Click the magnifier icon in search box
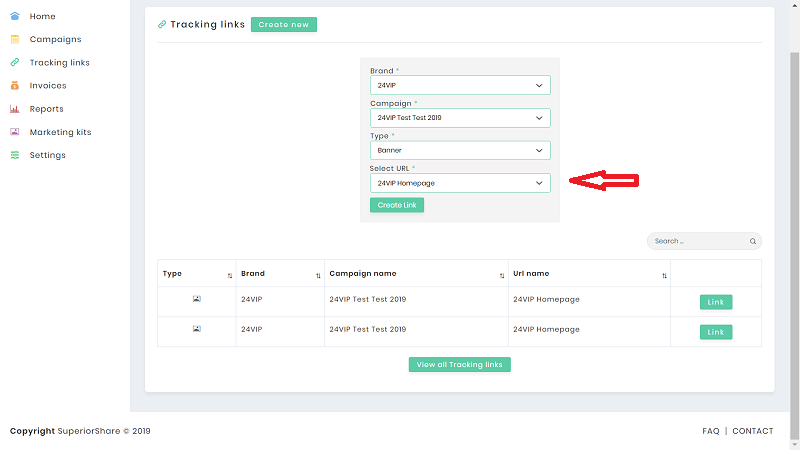800x450 pixels. [753, 241]
